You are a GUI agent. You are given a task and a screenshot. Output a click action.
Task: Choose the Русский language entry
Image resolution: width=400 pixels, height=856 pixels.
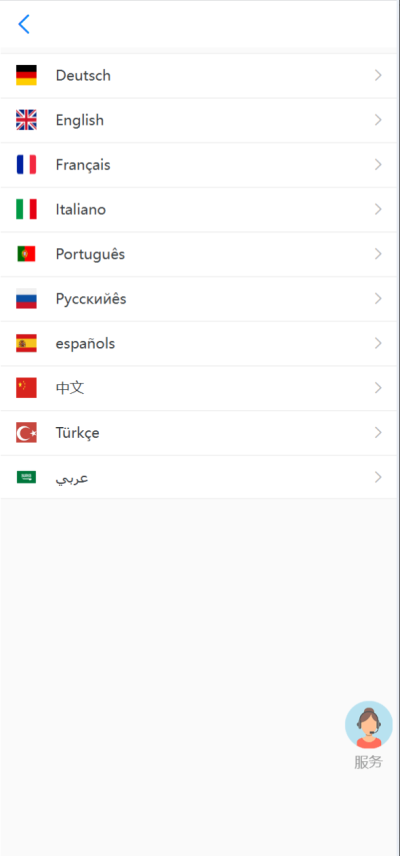point(199,299)
